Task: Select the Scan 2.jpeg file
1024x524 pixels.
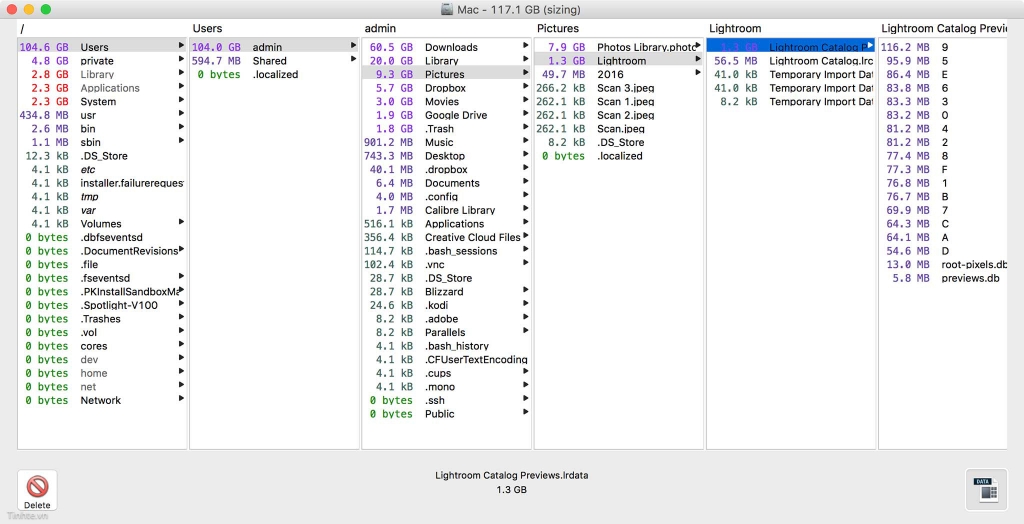Action: (x=619, y=115)
